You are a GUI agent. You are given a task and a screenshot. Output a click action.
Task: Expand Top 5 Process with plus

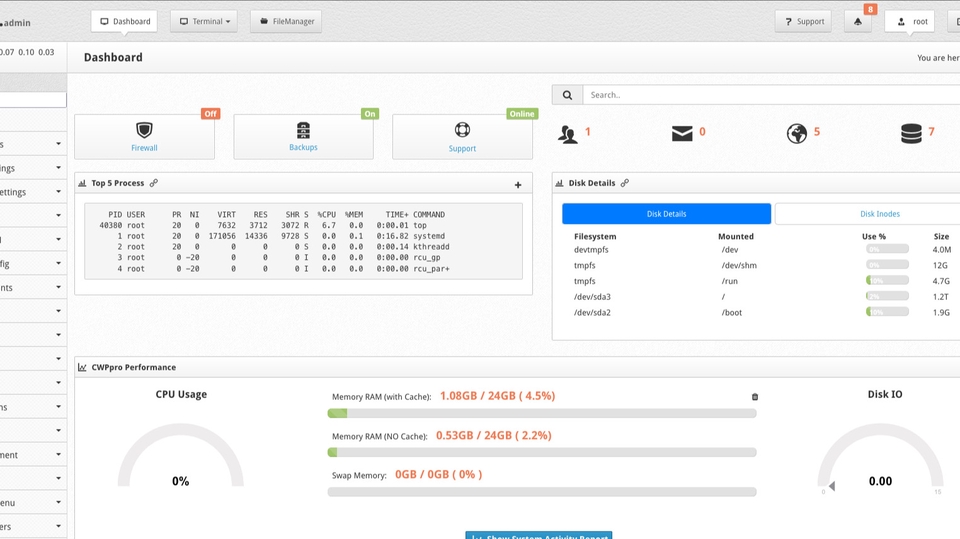click(x=518, y=184)
